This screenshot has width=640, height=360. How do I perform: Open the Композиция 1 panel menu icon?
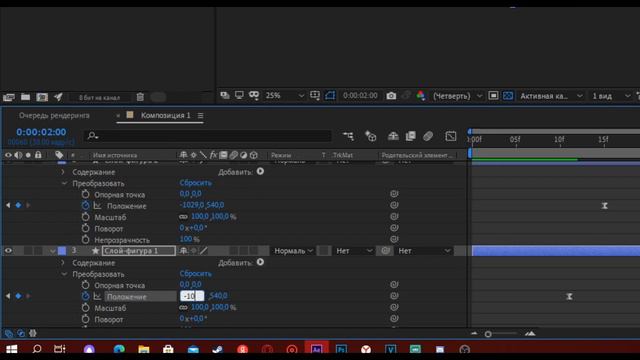tap(200, 116)
